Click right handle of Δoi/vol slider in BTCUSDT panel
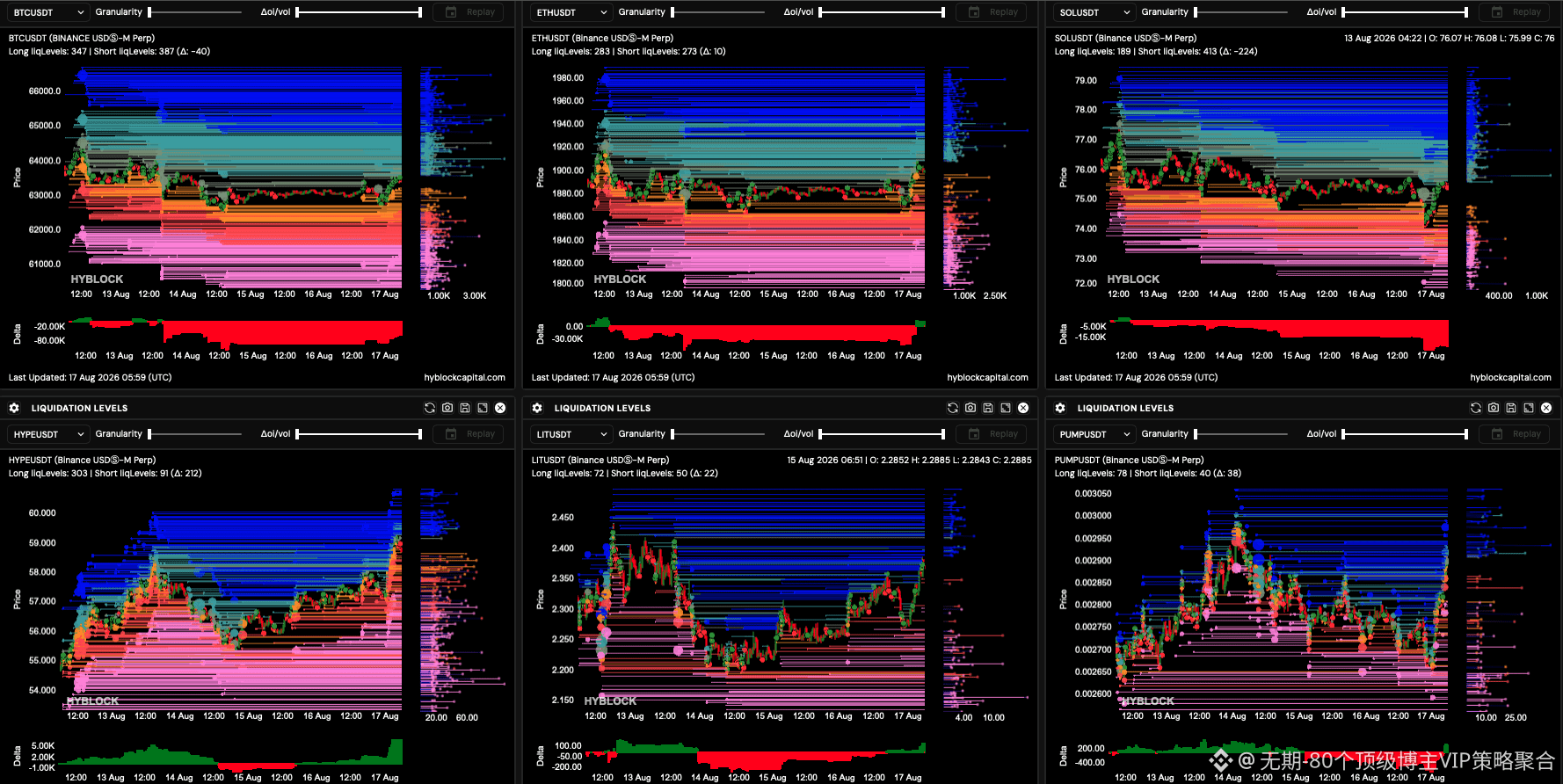Image resolution: width=1563 pixels, height=784 pixels. (x=420, y=12)
